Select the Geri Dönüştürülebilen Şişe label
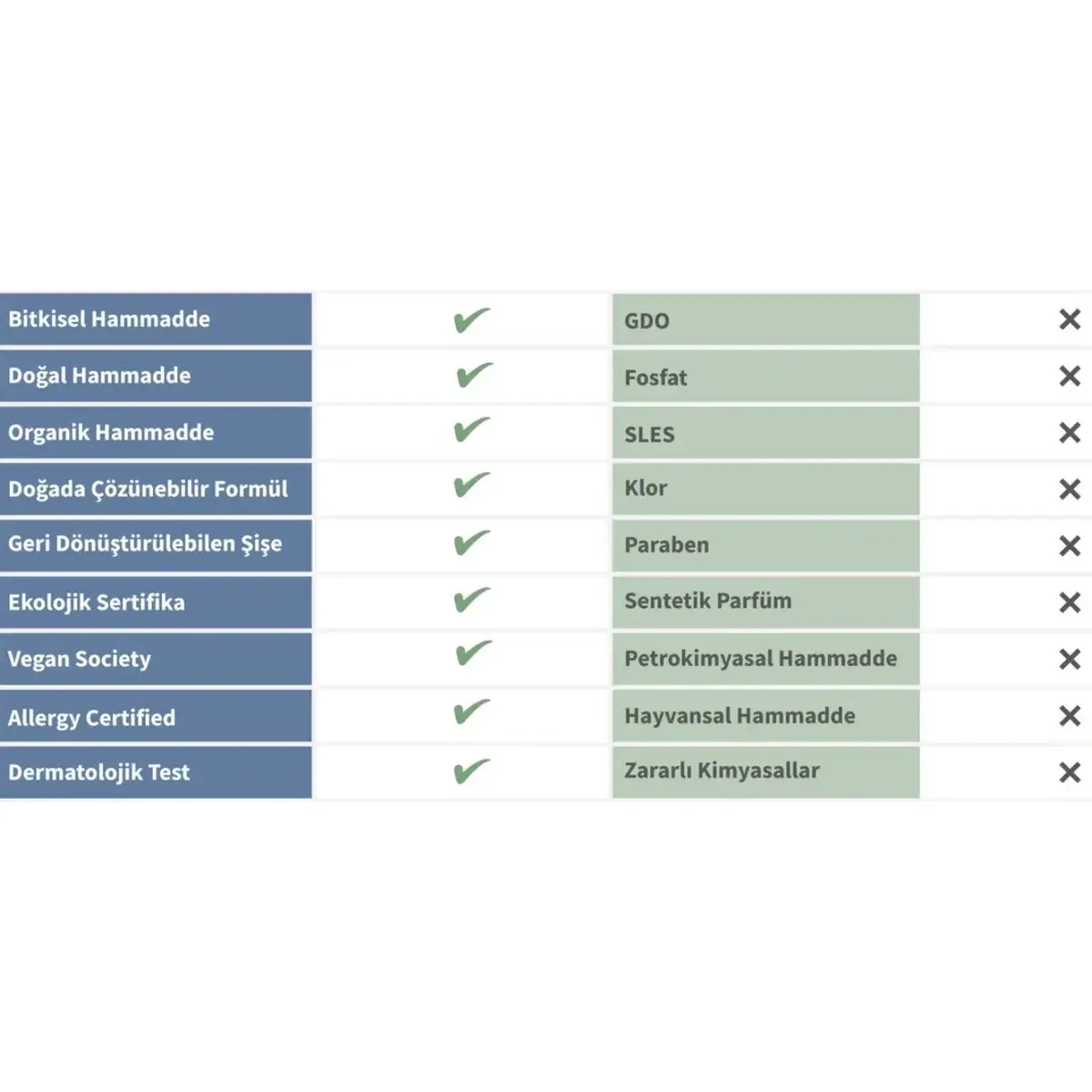1092x1092 pixels. tap(146, 544)
